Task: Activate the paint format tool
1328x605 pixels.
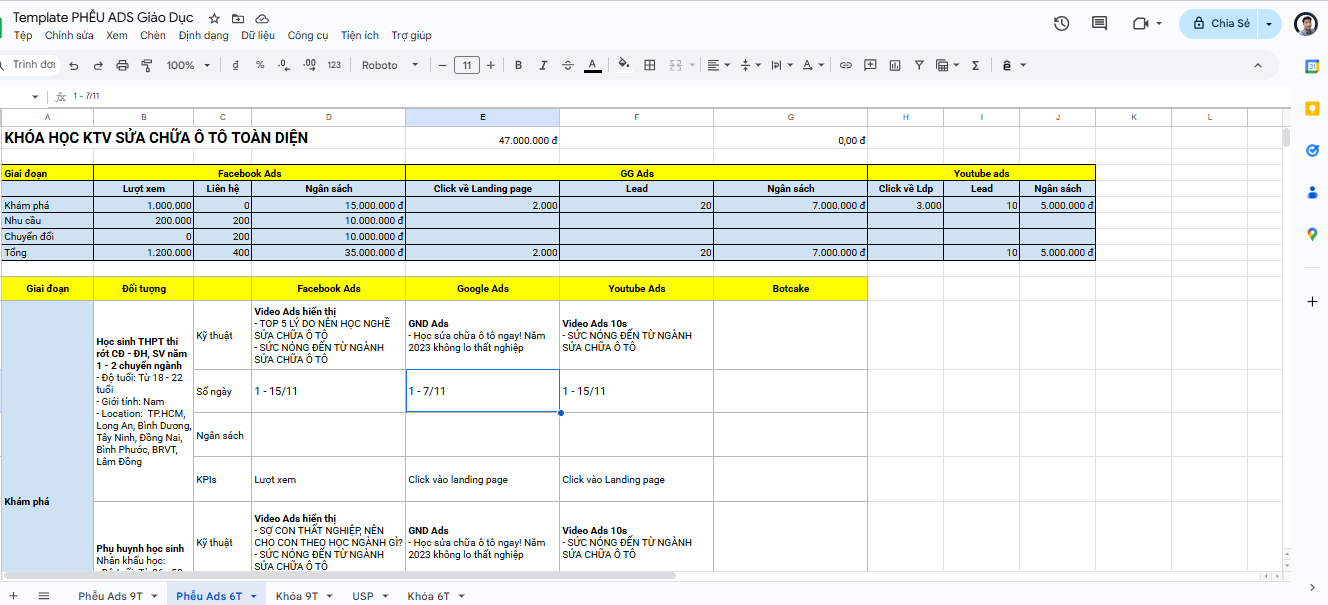Action: pyautogui.click(x=147, y=65)
